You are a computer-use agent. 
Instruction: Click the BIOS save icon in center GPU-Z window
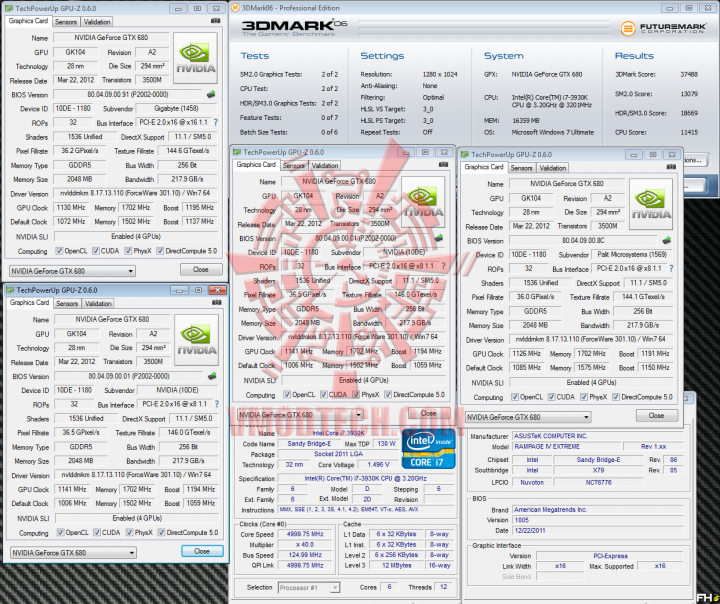pyautogui.click(x=439, y=238)
